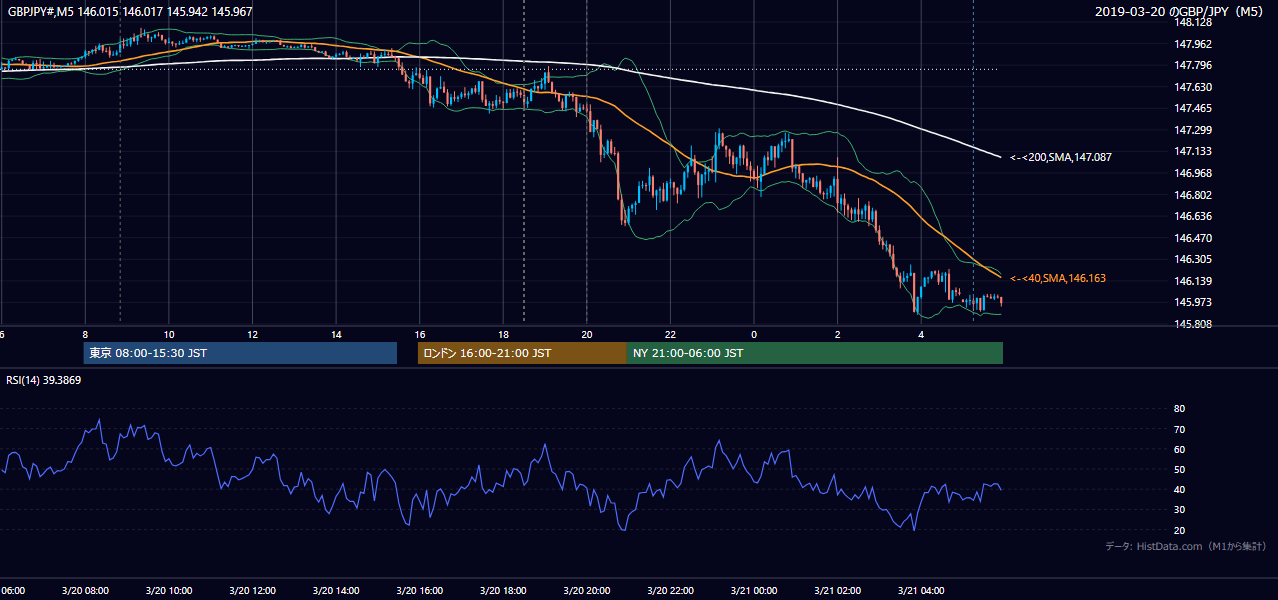Click price level 146.139 on the axis

(x=1193, y=281)
